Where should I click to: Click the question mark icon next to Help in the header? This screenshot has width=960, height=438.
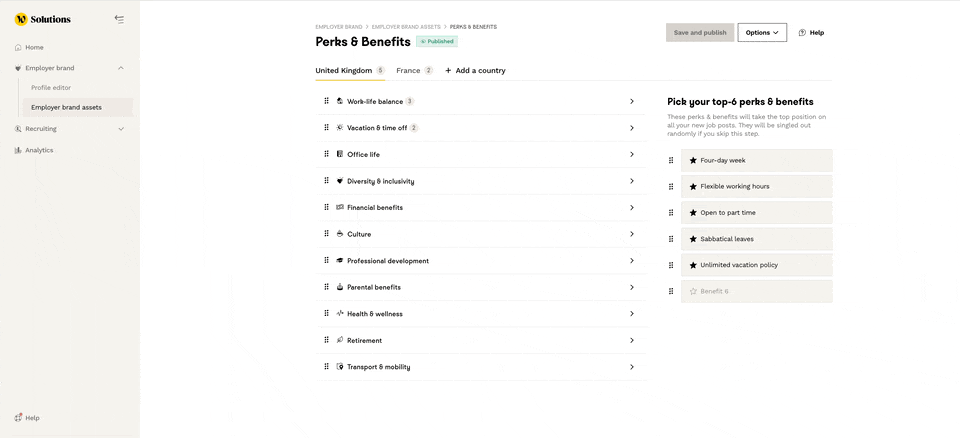click(802, 33)
